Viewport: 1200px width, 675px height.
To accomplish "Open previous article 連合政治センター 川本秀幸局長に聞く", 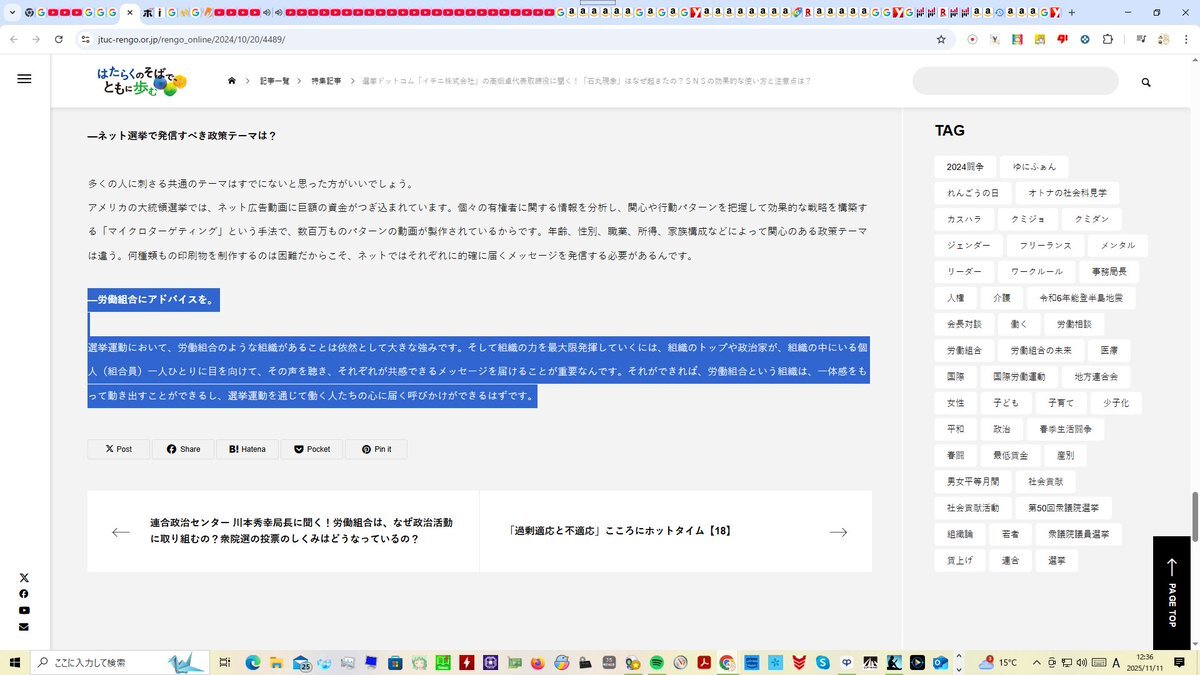I will (x=301, y=531).
